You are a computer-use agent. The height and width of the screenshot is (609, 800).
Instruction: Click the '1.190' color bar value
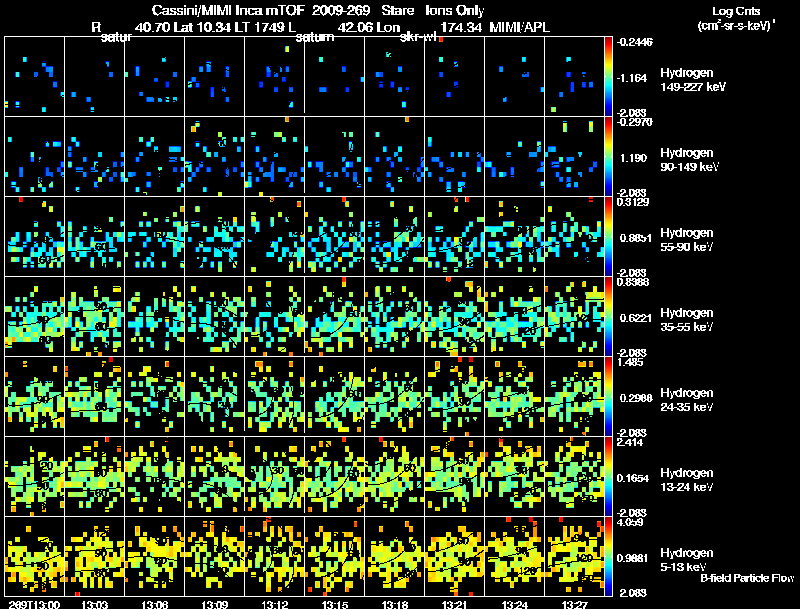633,158
